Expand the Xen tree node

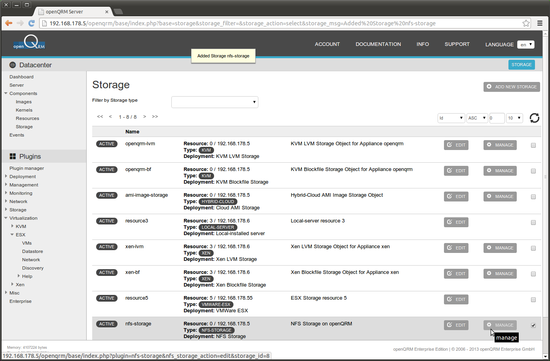click(x=12, y=284)
